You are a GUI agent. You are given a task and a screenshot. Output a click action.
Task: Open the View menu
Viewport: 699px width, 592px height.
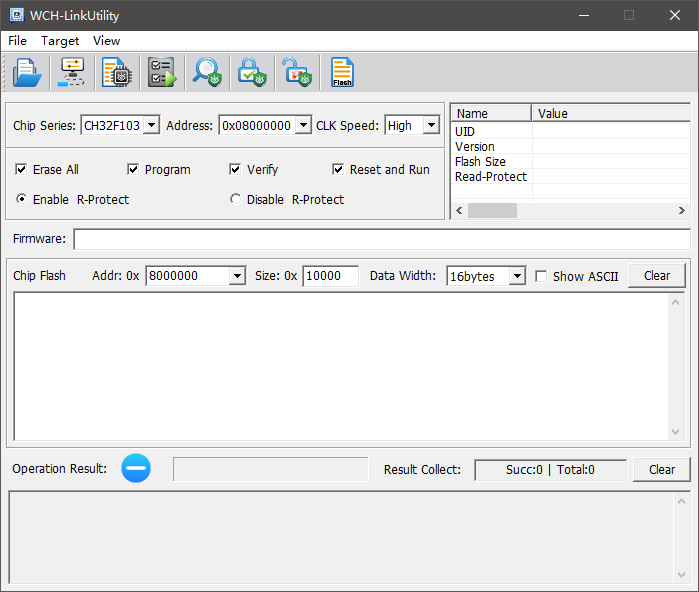(x=106, y=41)
